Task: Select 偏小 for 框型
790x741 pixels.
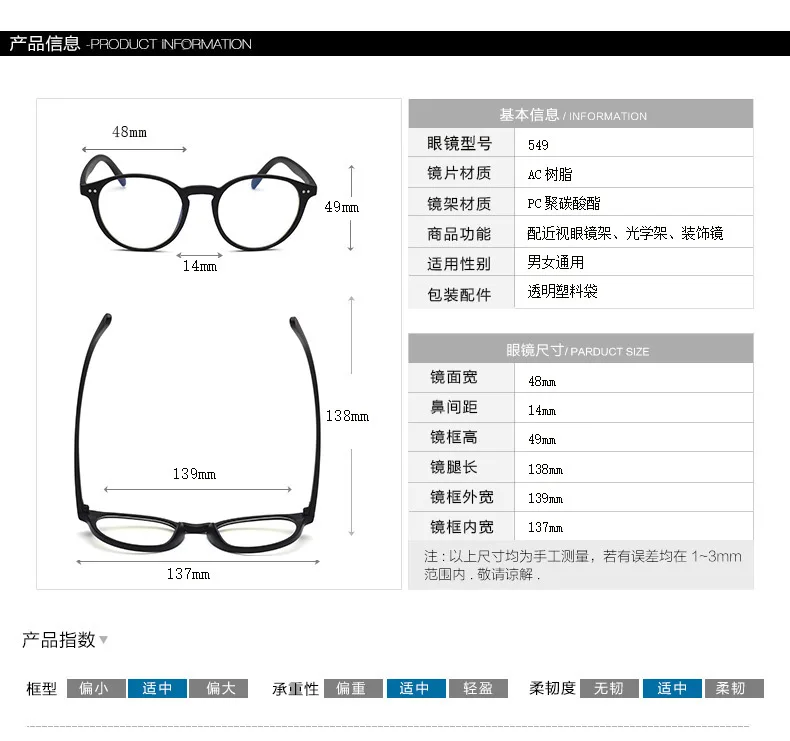Action: (96, 688)
